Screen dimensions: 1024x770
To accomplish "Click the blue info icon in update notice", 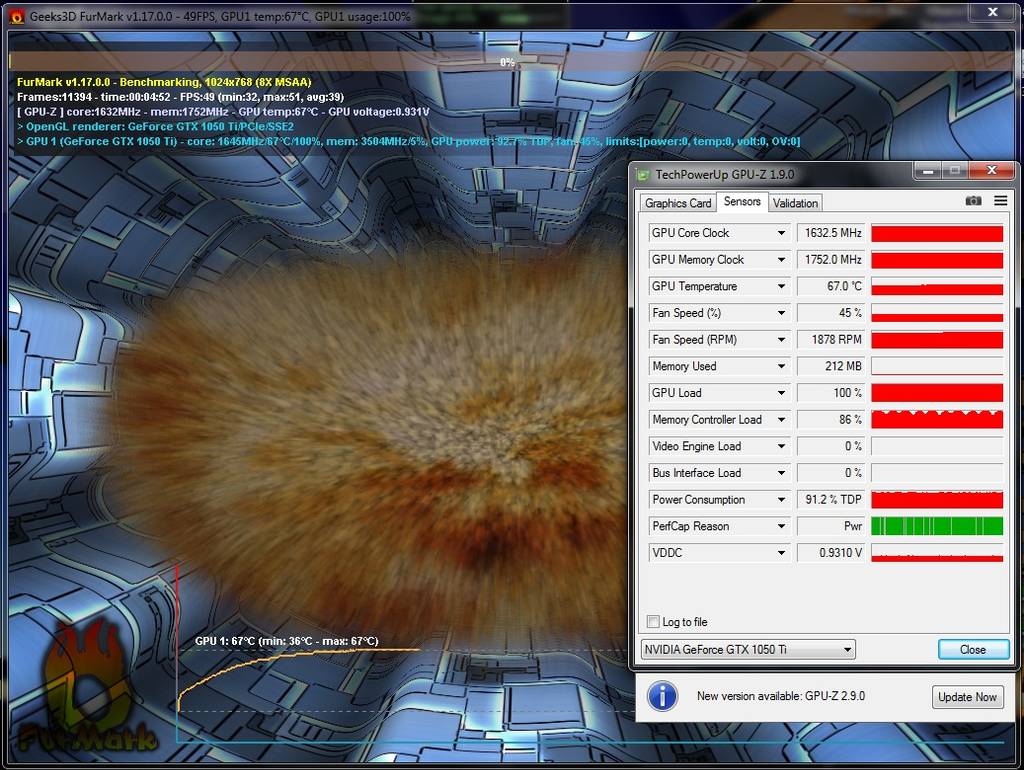I will (662, 696).
